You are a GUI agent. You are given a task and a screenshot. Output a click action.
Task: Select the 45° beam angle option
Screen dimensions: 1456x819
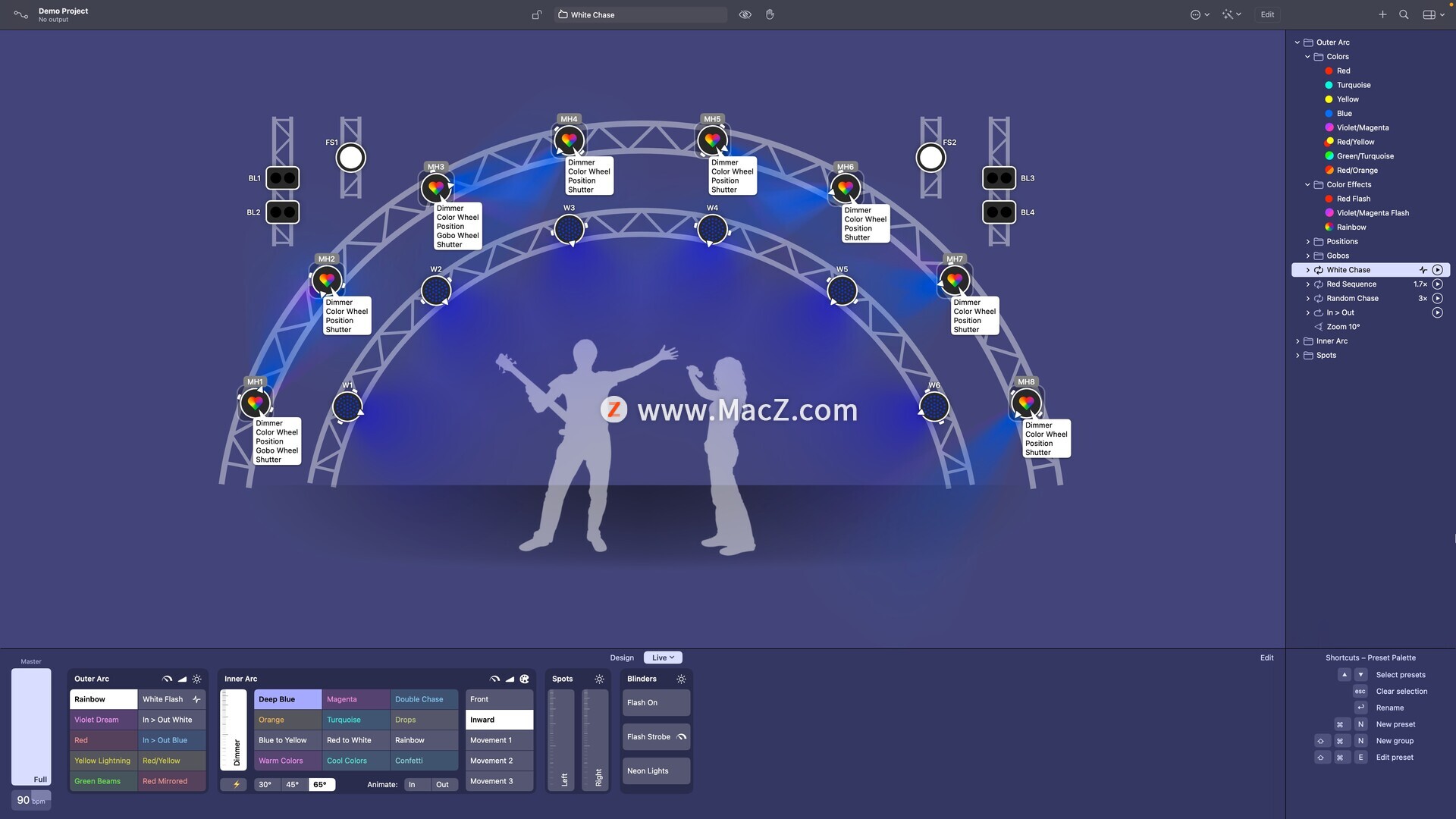tap(293, 785)
